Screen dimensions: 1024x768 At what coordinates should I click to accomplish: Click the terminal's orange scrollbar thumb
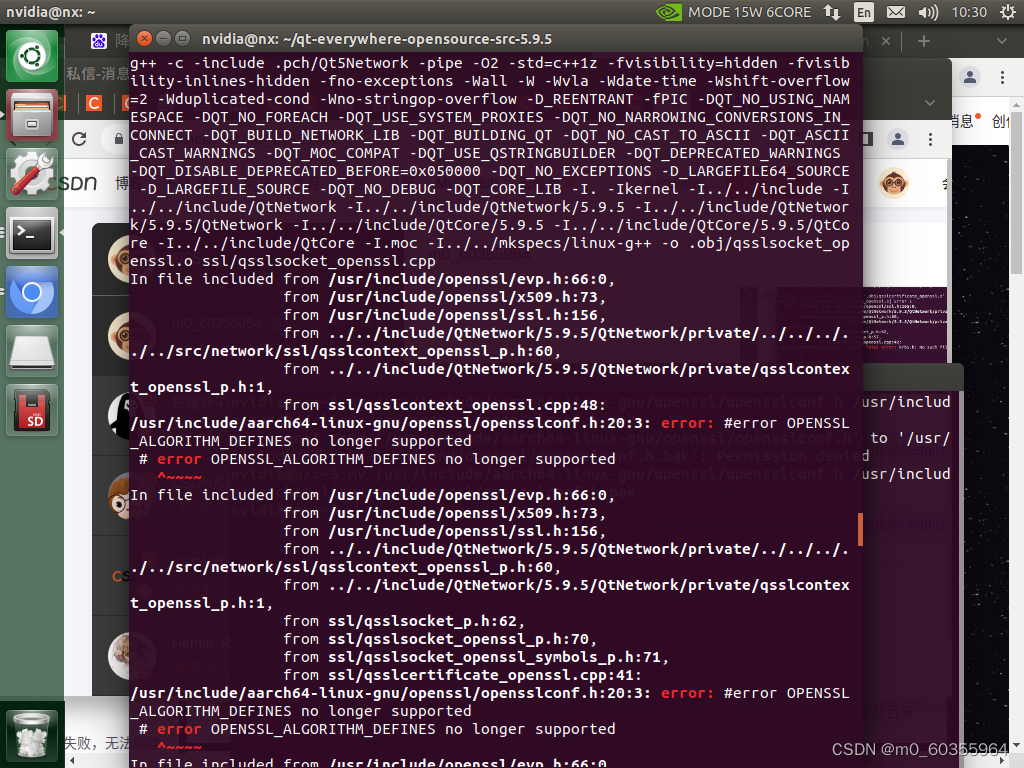coord(860,529)
